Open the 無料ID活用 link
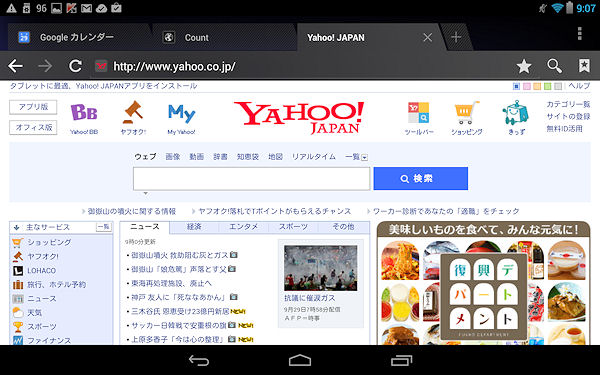Viewport: 600px width, 375px height. [x=564, y=129]
